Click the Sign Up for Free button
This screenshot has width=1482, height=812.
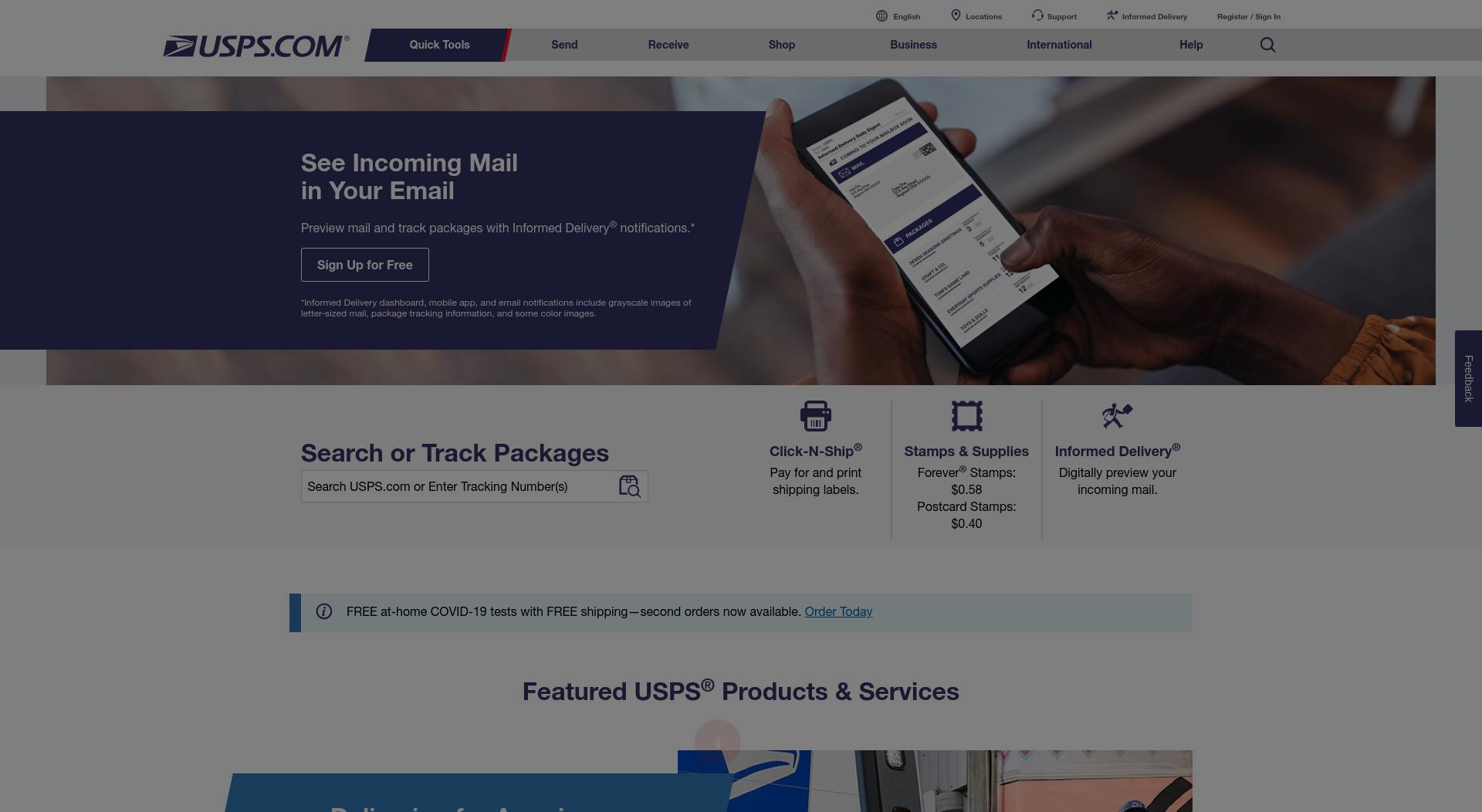click(364, 265)
